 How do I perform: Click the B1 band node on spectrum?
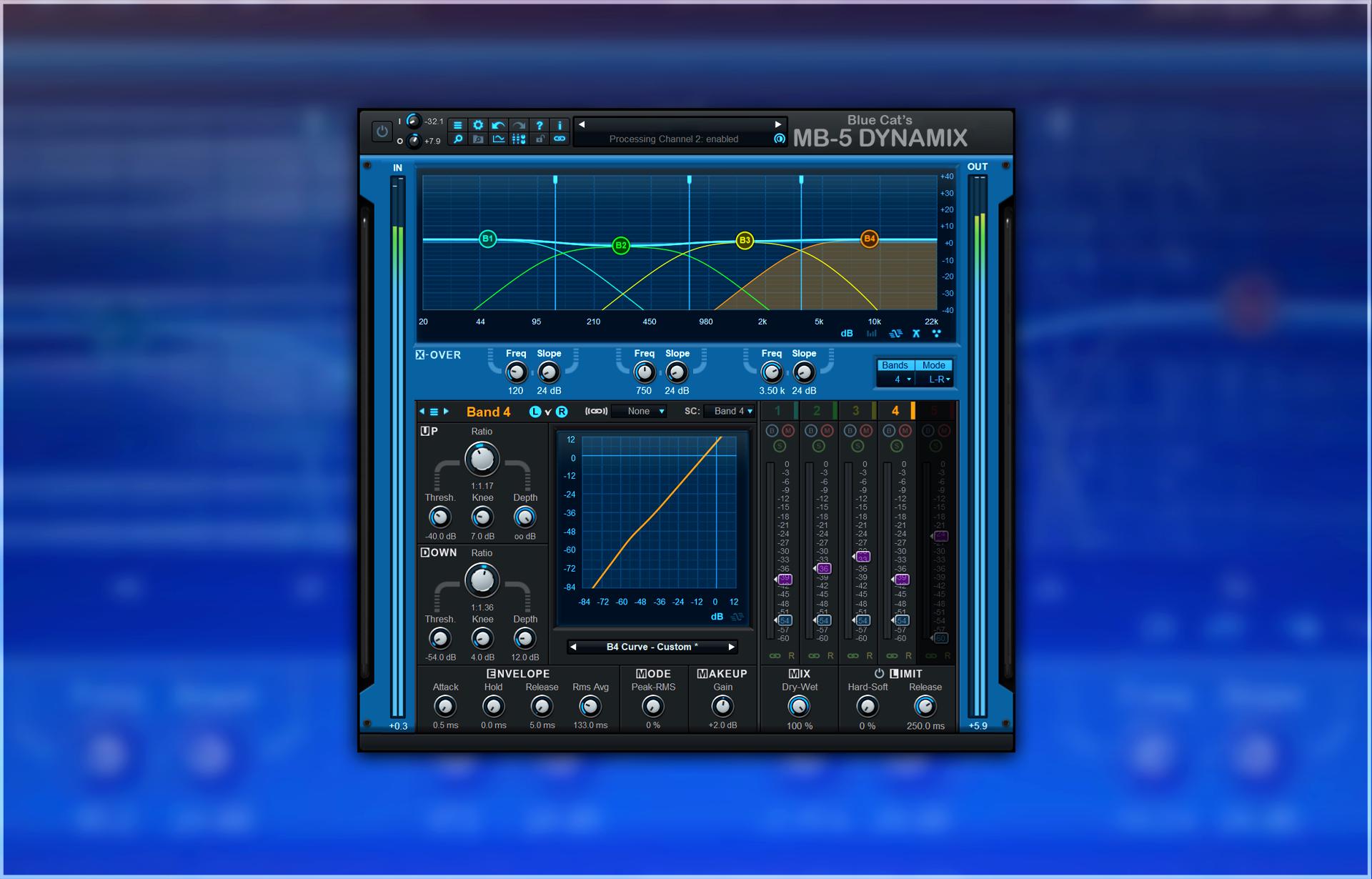point(487,239)
